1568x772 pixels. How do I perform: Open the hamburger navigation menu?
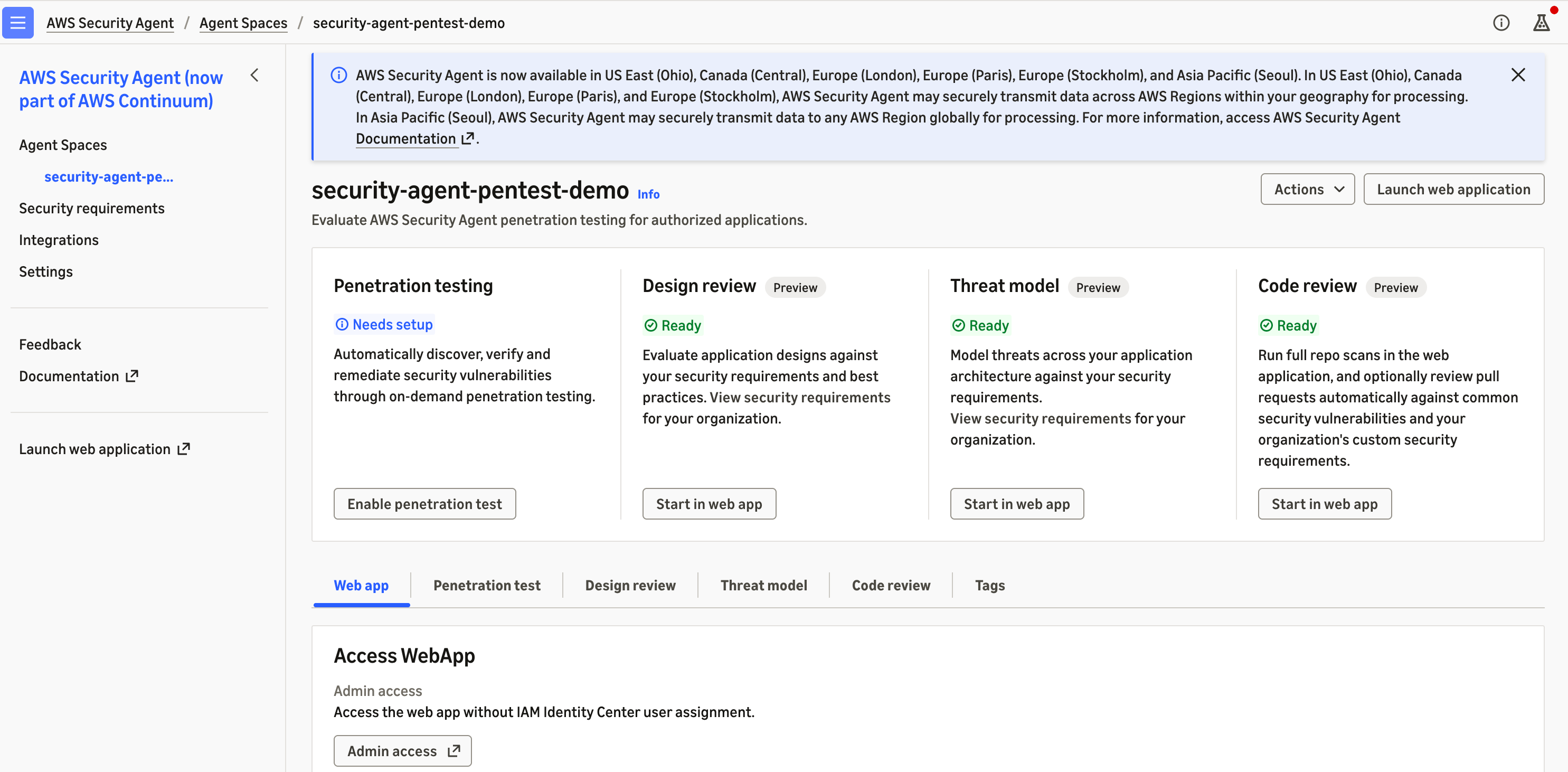tap(17, 23)
